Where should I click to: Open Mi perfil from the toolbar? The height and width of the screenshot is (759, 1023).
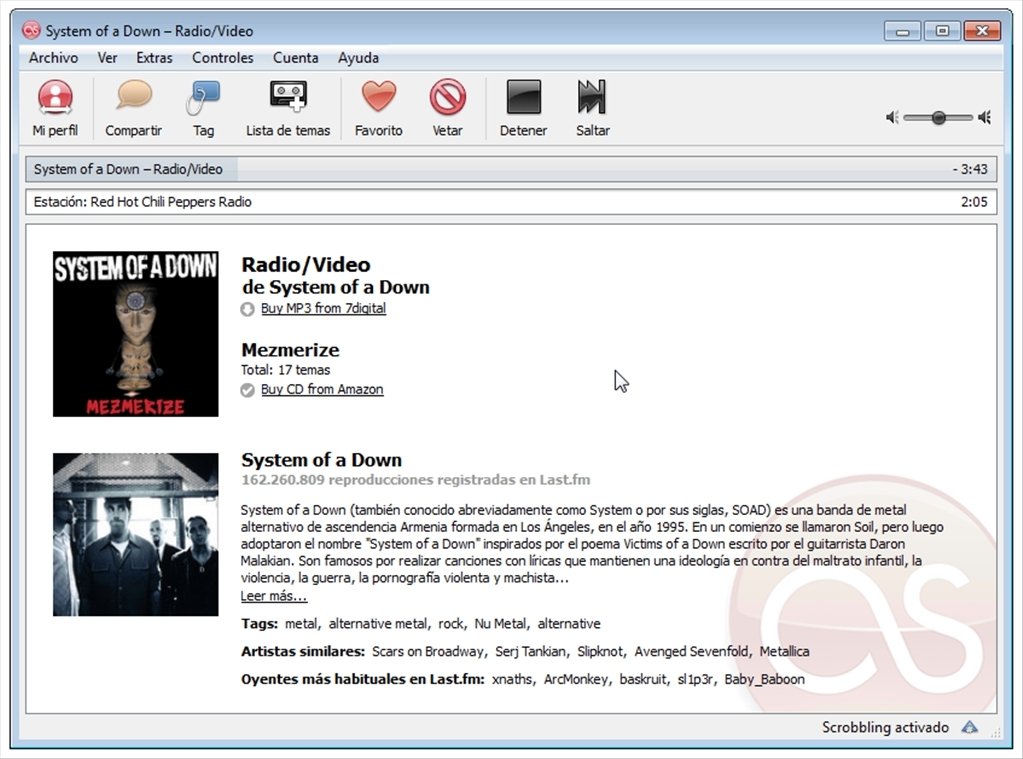click(55, 108)
